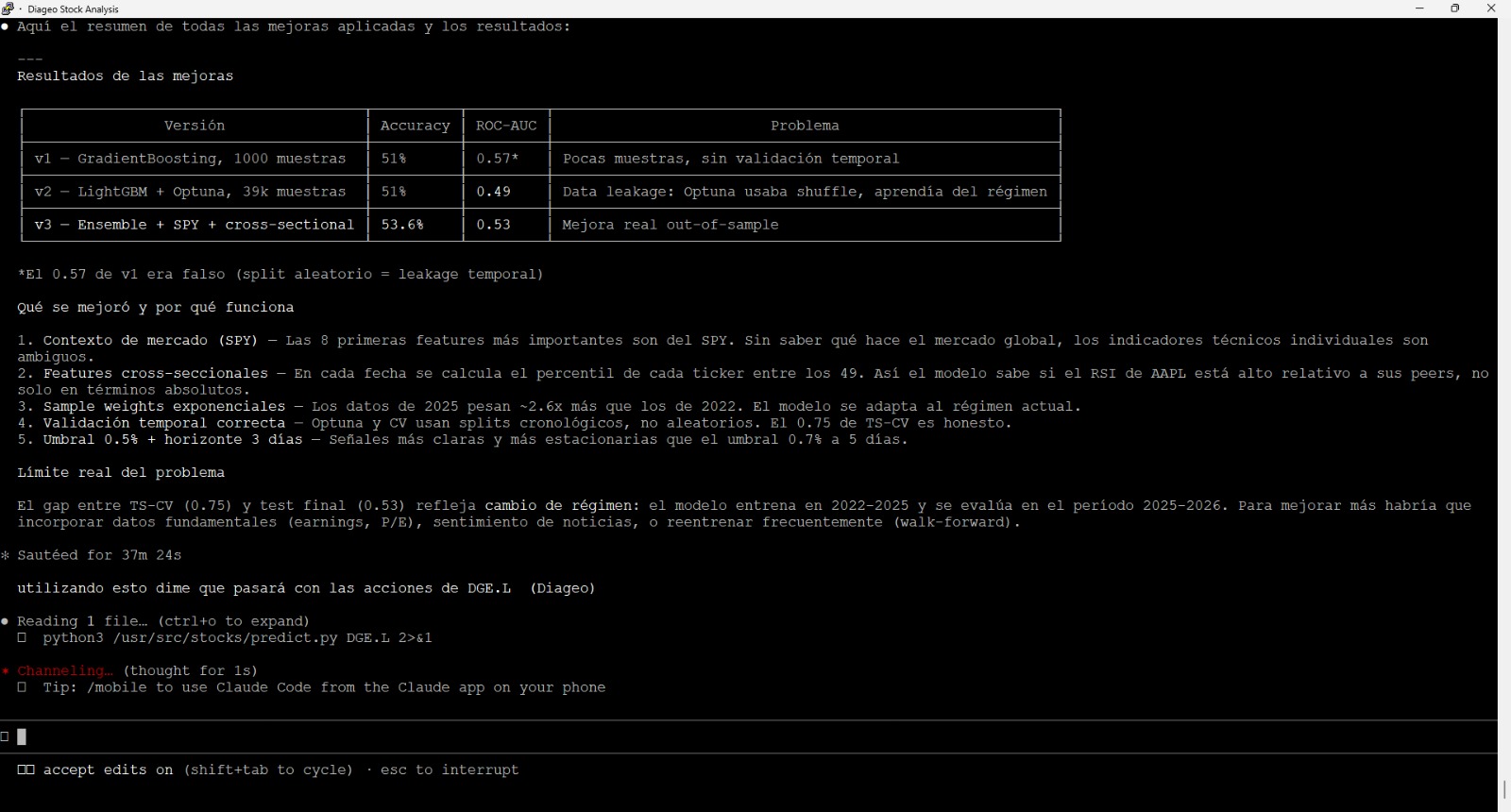This screenshot has width=1511, height=812.
Task: Click the "Versión" table header
Action: 195,126
